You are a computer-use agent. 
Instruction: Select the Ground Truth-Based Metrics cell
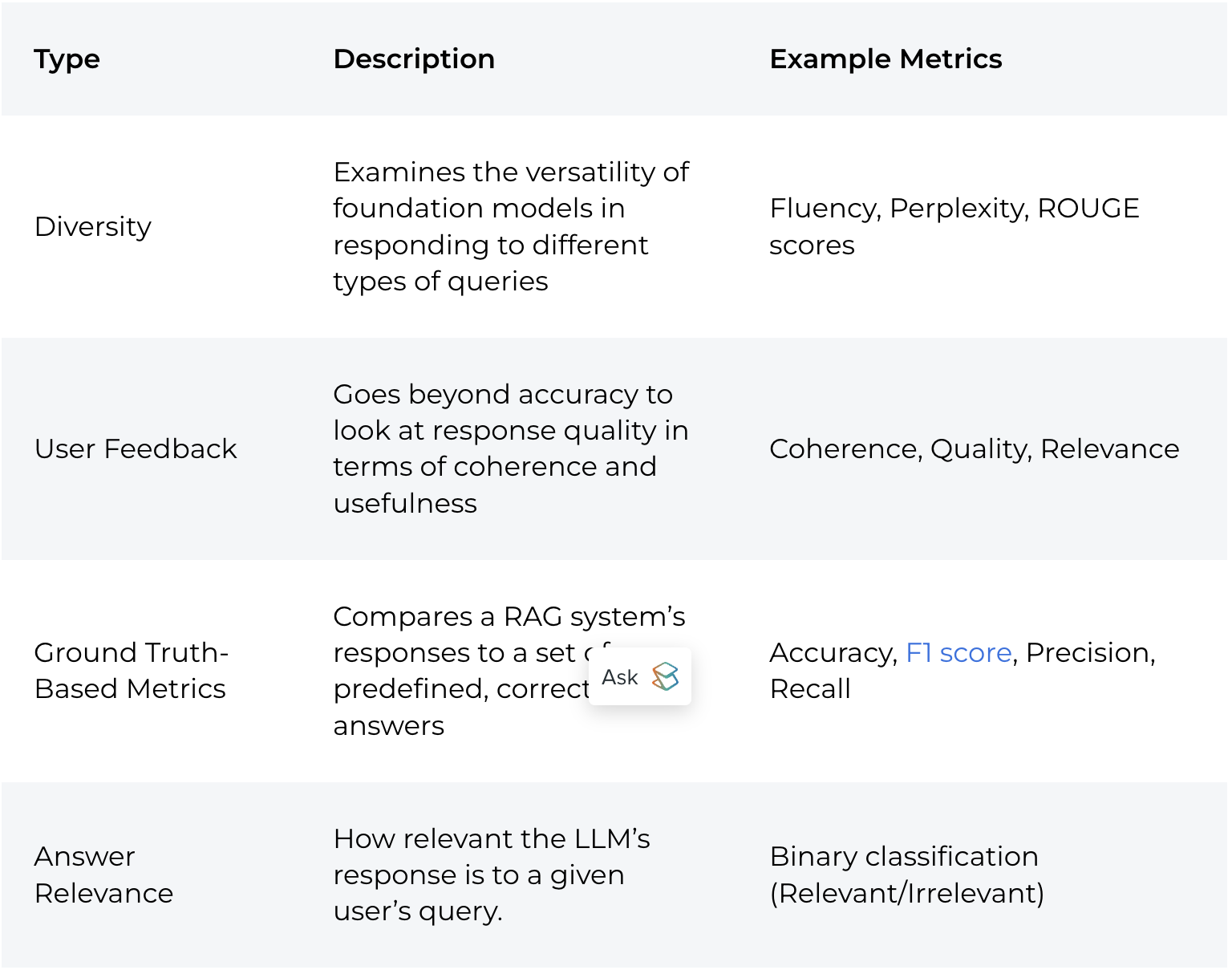[131, 671]
